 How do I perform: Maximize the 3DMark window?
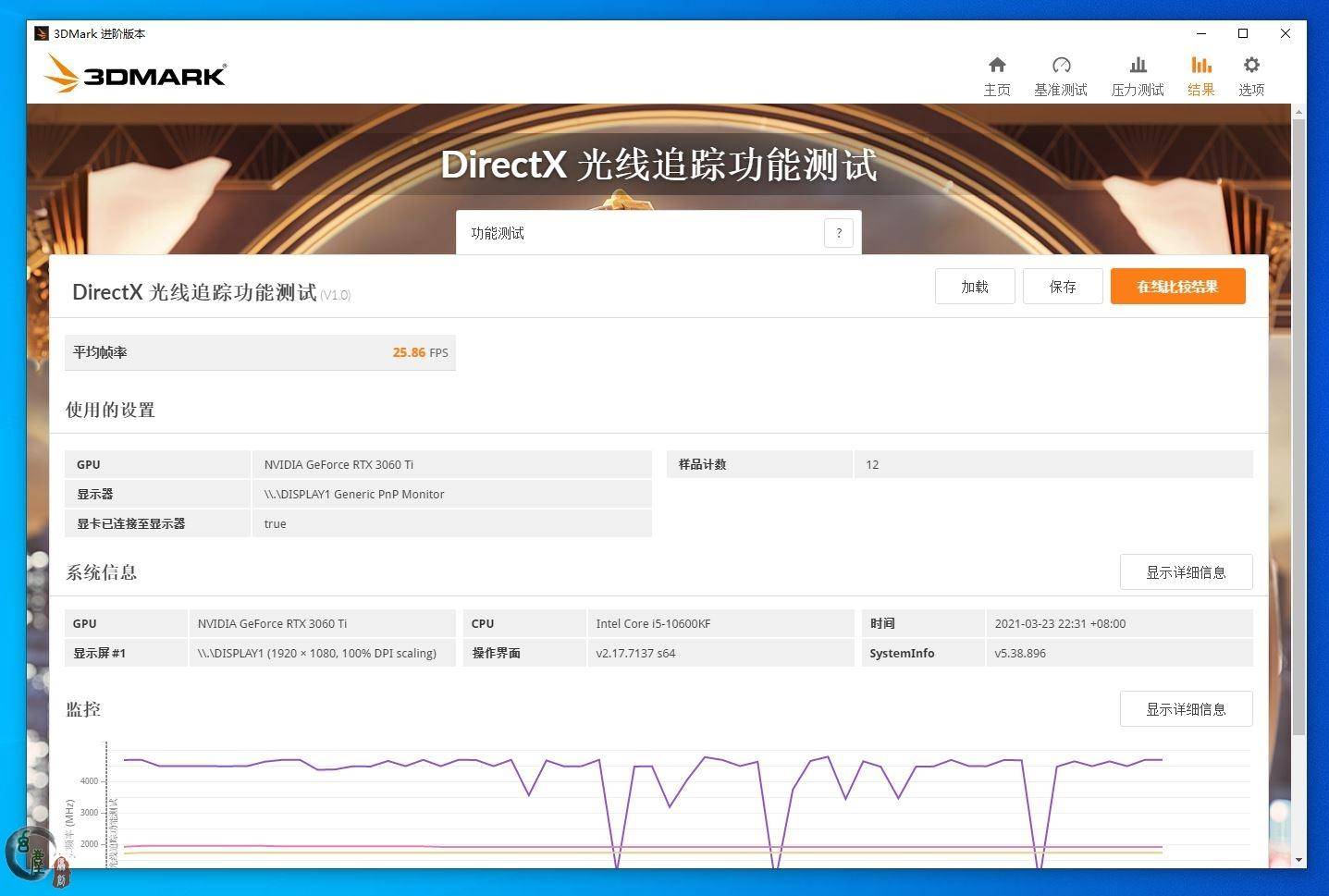(x=1243, y=33)
